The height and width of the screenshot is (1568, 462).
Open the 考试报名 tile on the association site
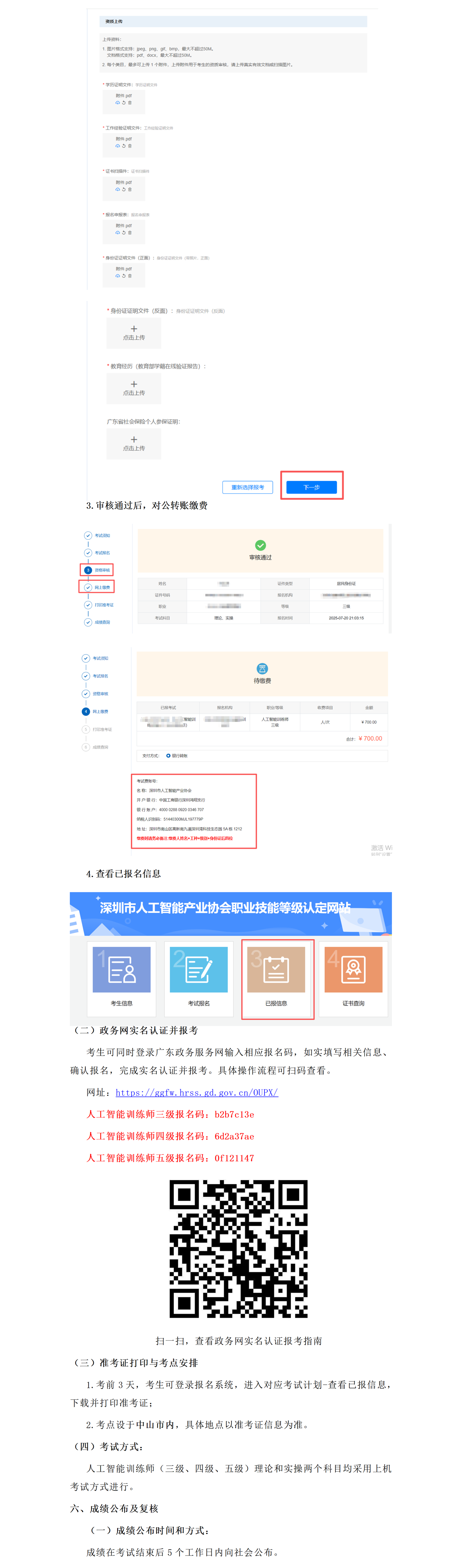[x=199, y=979]
